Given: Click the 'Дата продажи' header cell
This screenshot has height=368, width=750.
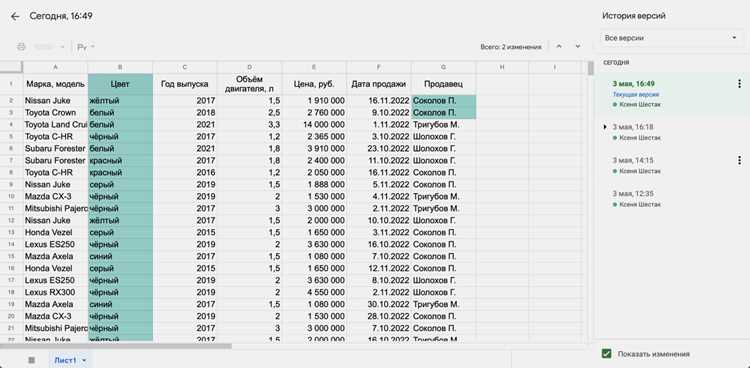Looking at the screenshot, I should coord(379,84).
